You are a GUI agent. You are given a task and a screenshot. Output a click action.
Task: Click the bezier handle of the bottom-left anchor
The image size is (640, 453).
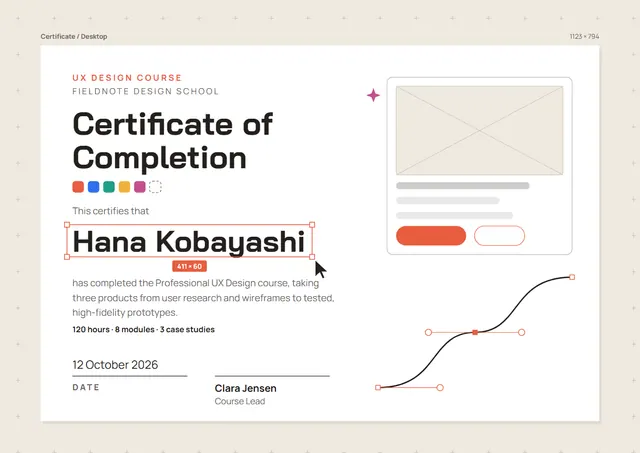(440, 388)
